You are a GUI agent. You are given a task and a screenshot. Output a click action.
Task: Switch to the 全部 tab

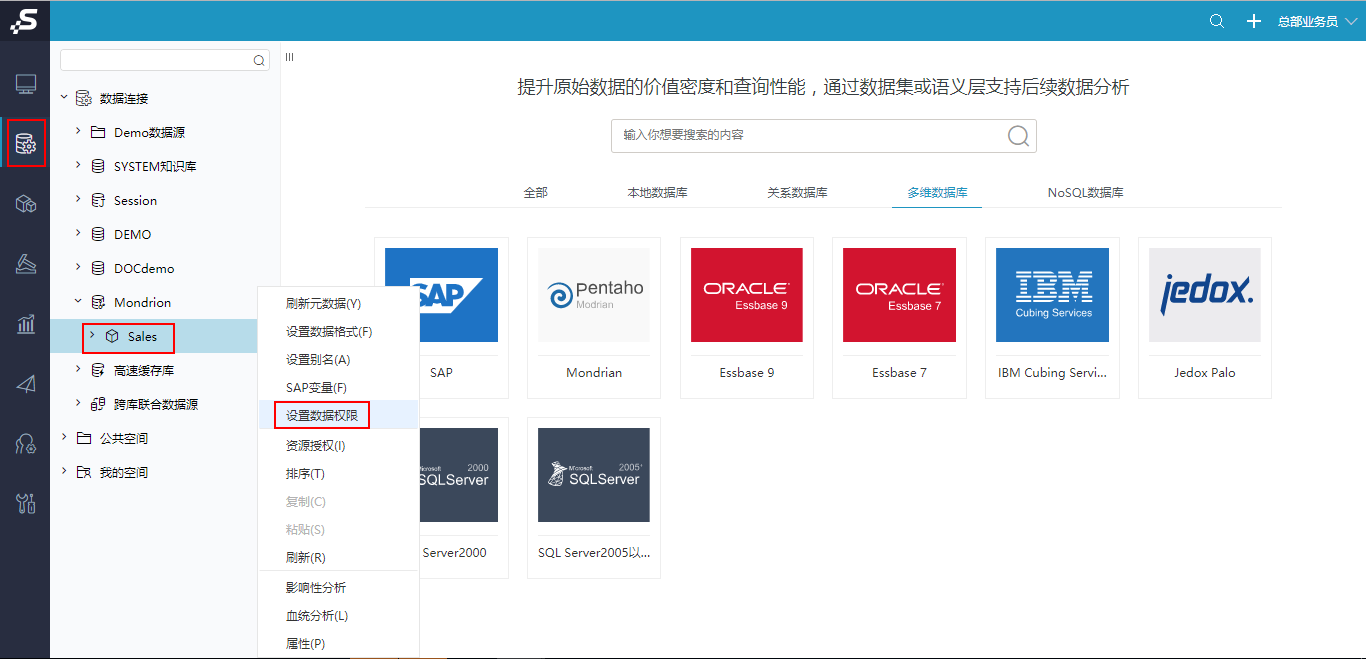pyautogui.click(x=536, y=192)
